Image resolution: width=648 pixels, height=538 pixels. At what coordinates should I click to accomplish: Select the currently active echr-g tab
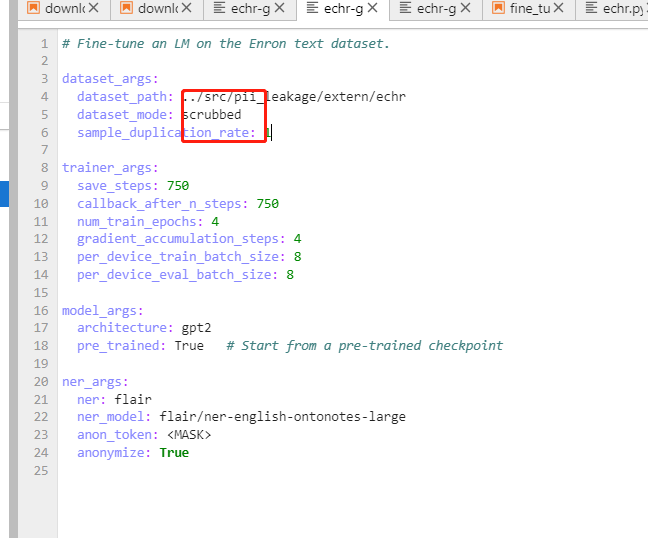click(343, 8)
